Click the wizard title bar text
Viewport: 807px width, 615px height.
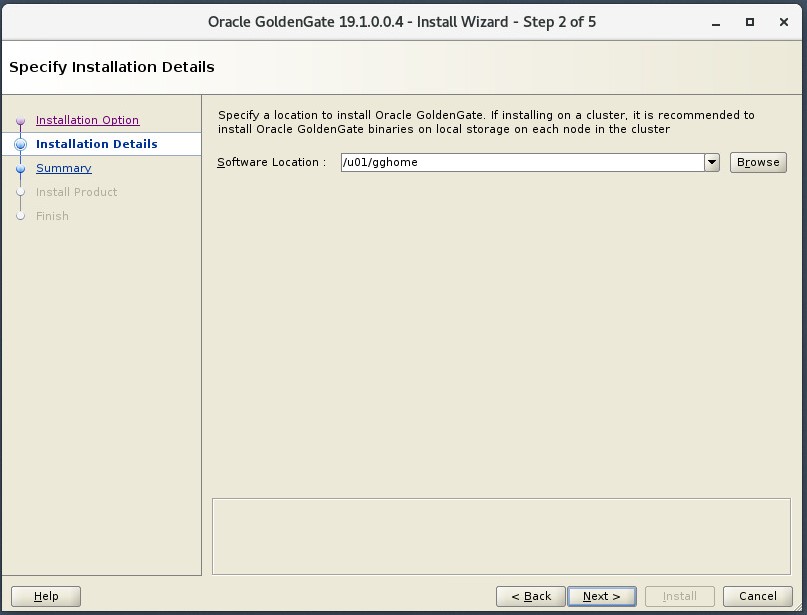(402, 22)
